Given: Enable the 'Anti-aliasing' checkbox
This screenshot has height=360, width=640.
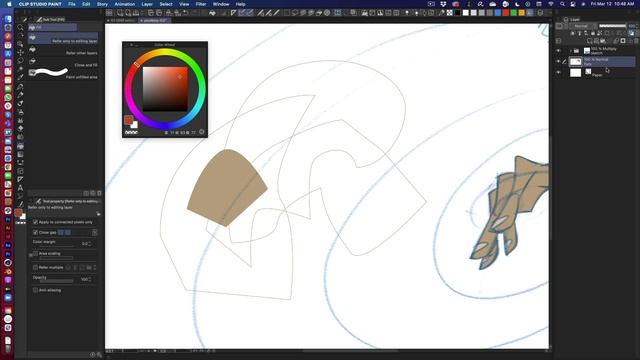Looking at the screenshot, I should click(x=35, y=290).
